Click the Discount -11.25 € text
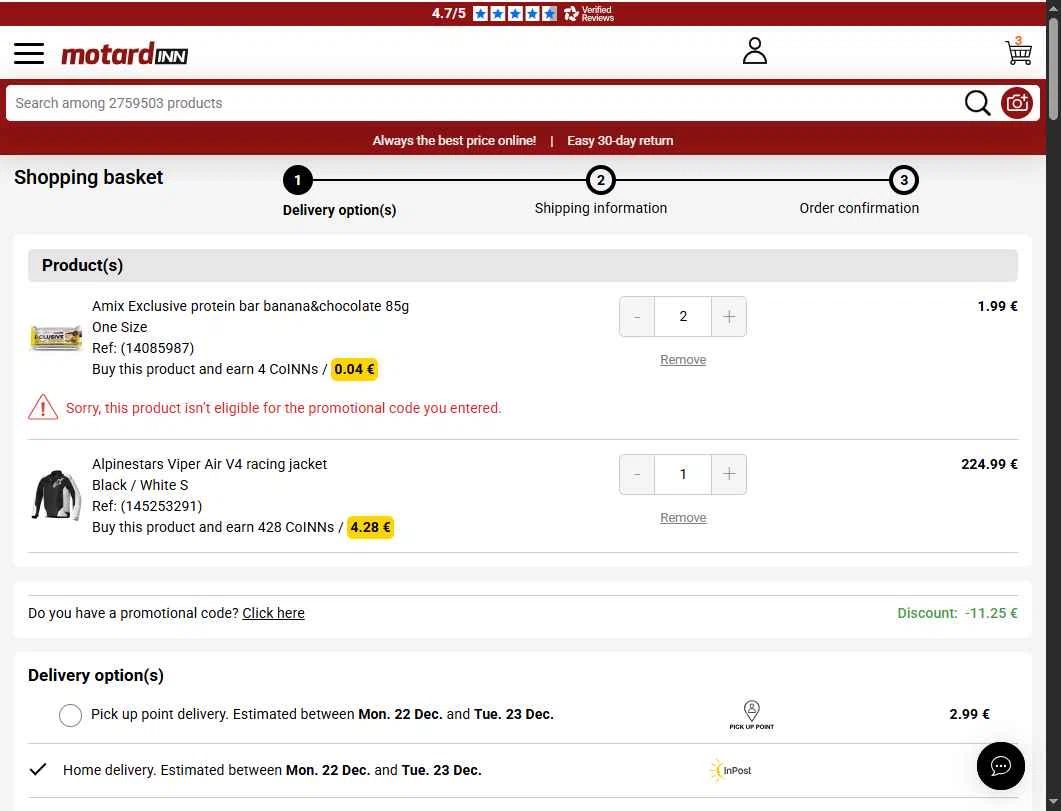 [x=957, y=613]
